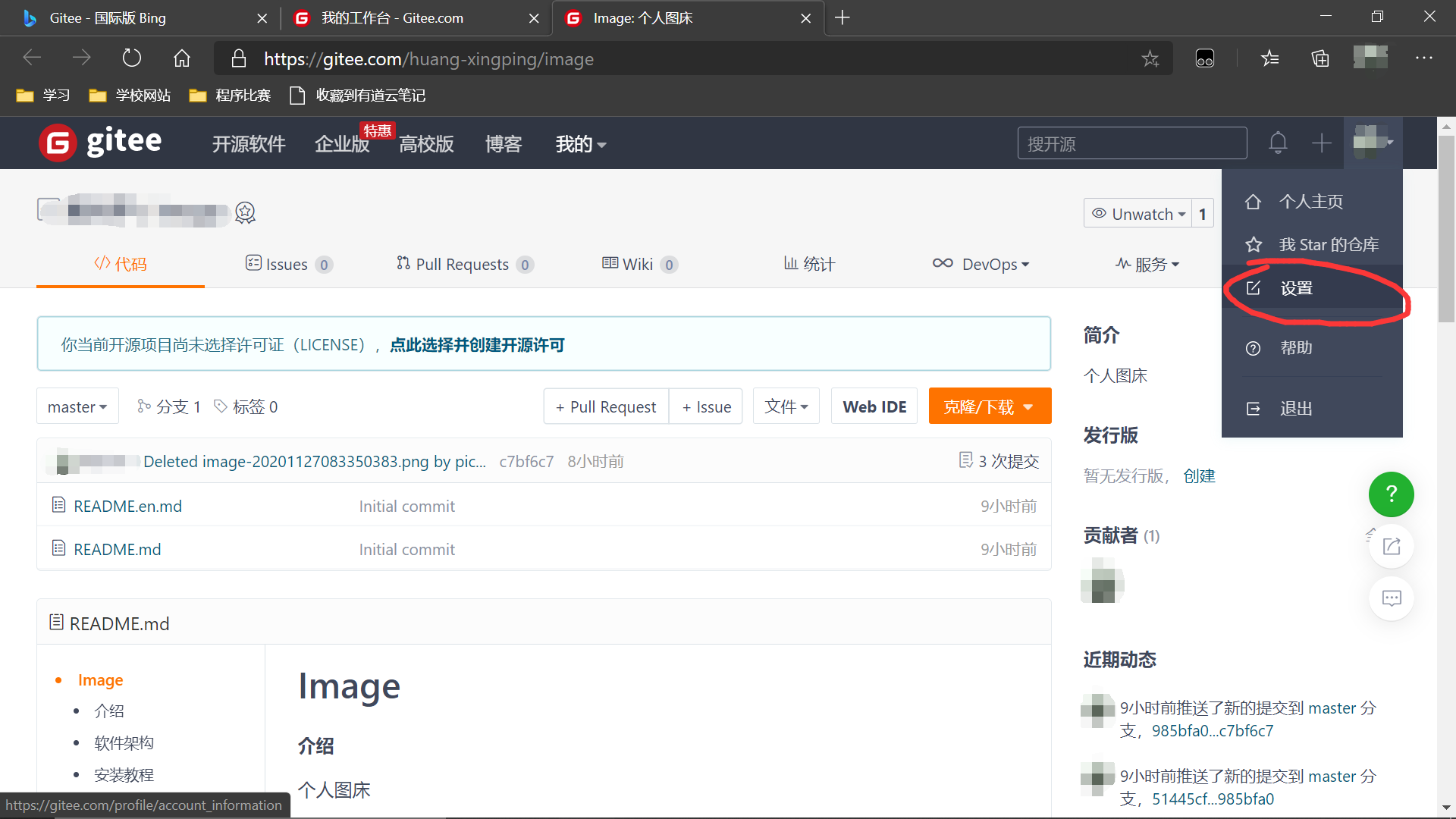This screenshot has width=1456, height=819.
Task: Click 标签 0 tags link
Action: point(246,406)
